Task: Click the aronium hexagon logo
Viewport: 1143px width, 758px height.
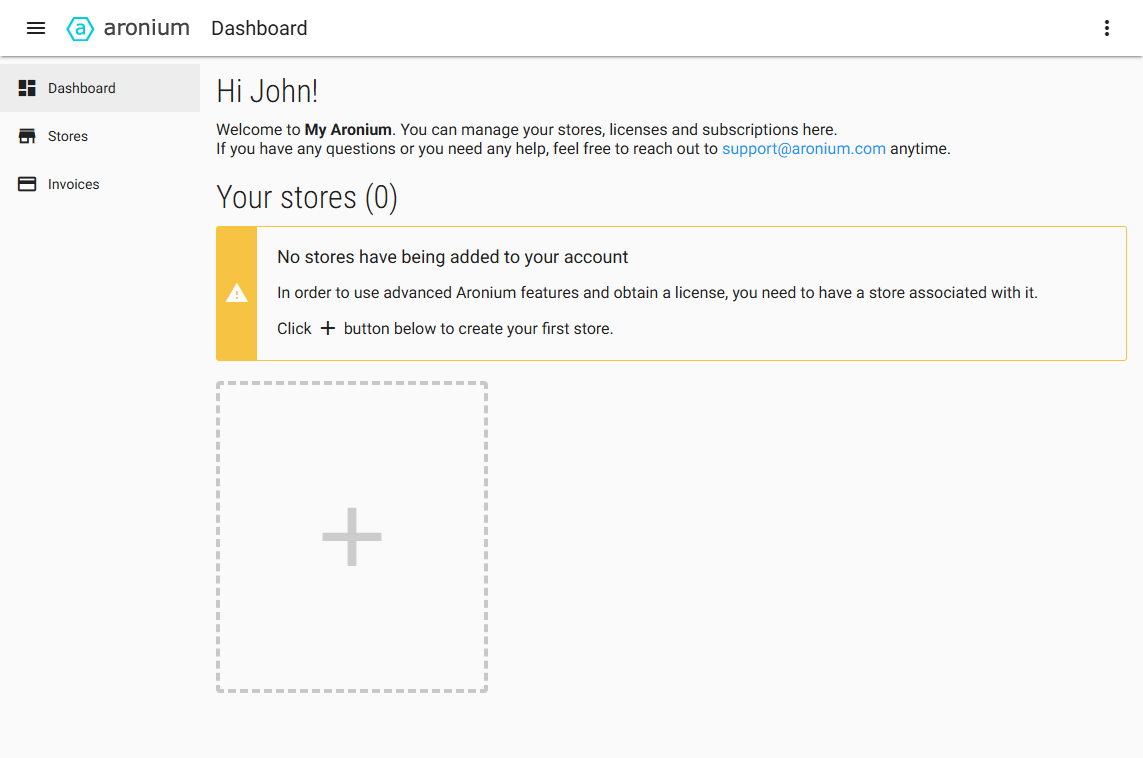Action: tap(79, 28)
